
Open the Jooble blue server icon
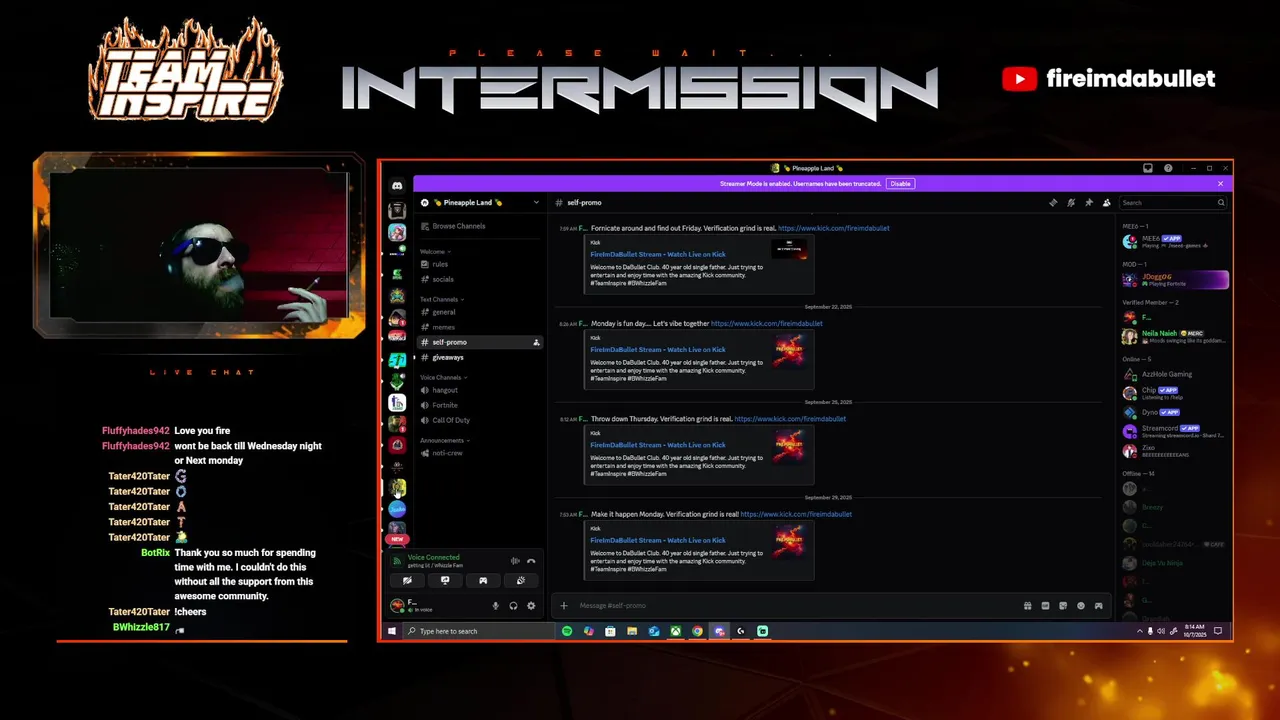[397, 508]
